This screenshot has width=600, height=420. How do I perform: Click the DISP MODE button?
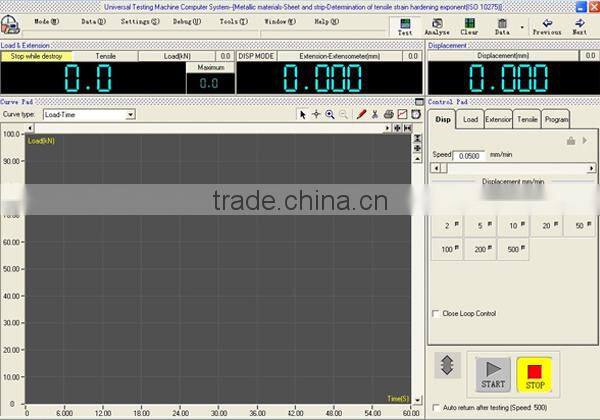tap(256, 56)
